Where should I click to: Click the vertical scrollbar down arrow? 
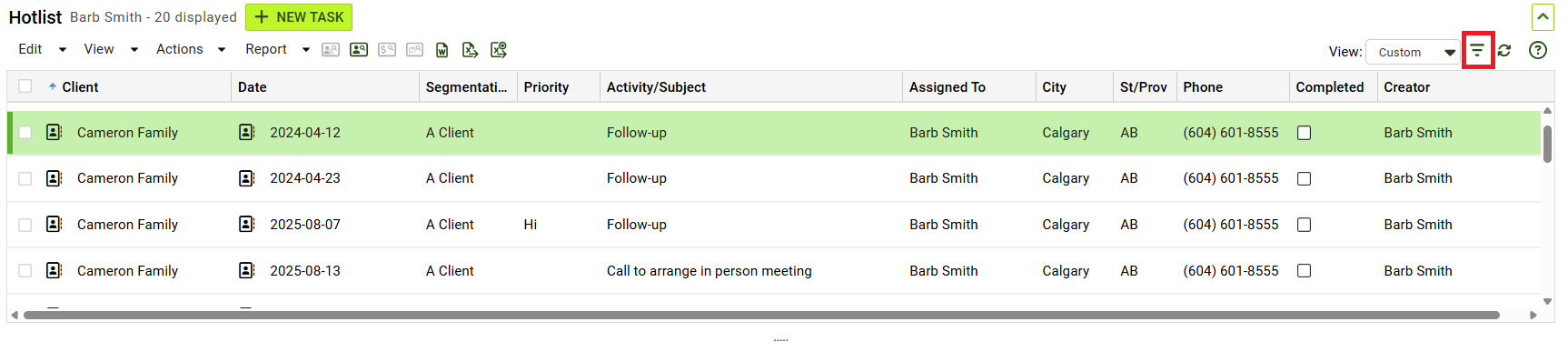pyautogui.click(x=1547, y=301)
